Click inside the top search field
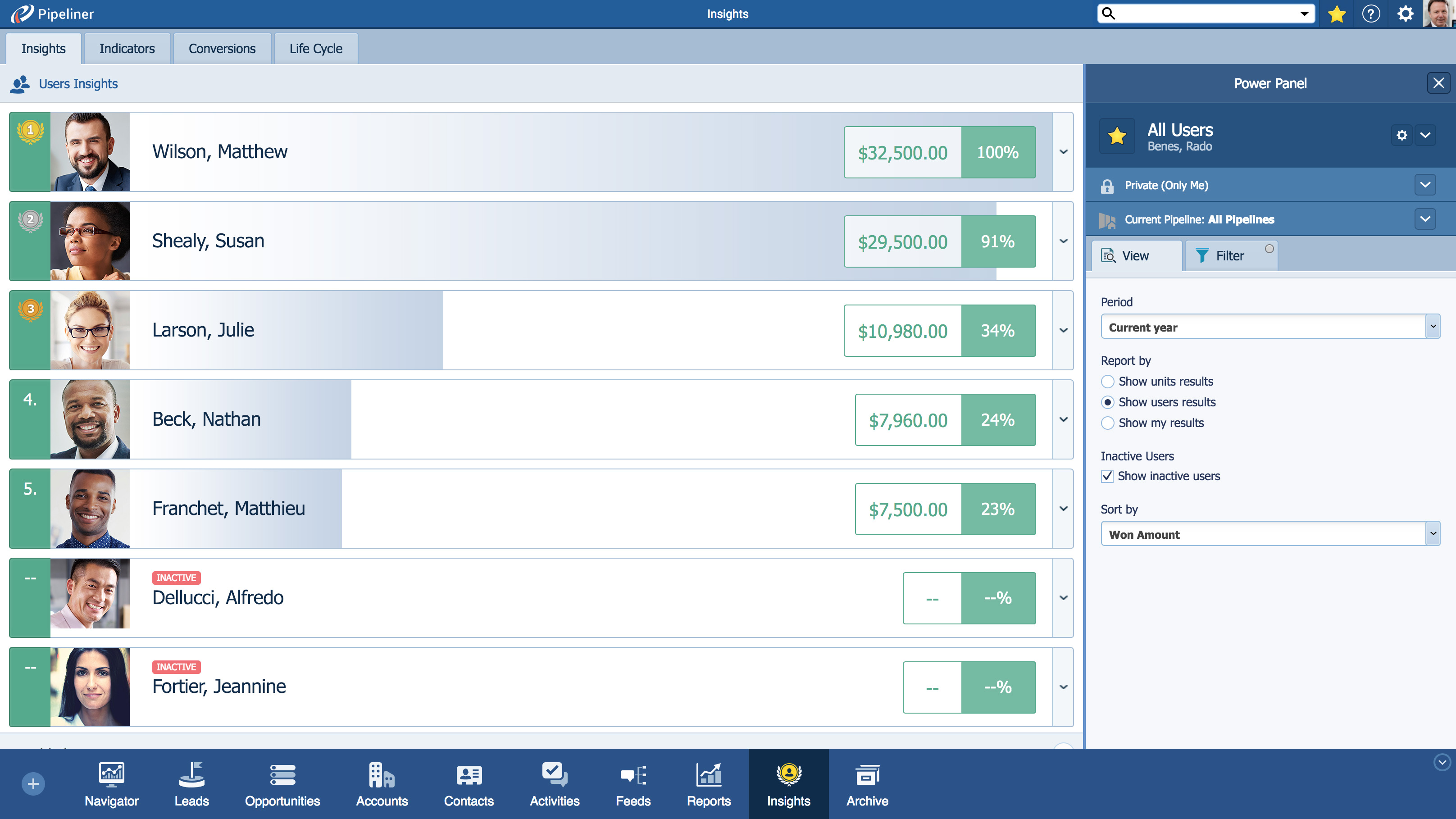 point(1204,14)
